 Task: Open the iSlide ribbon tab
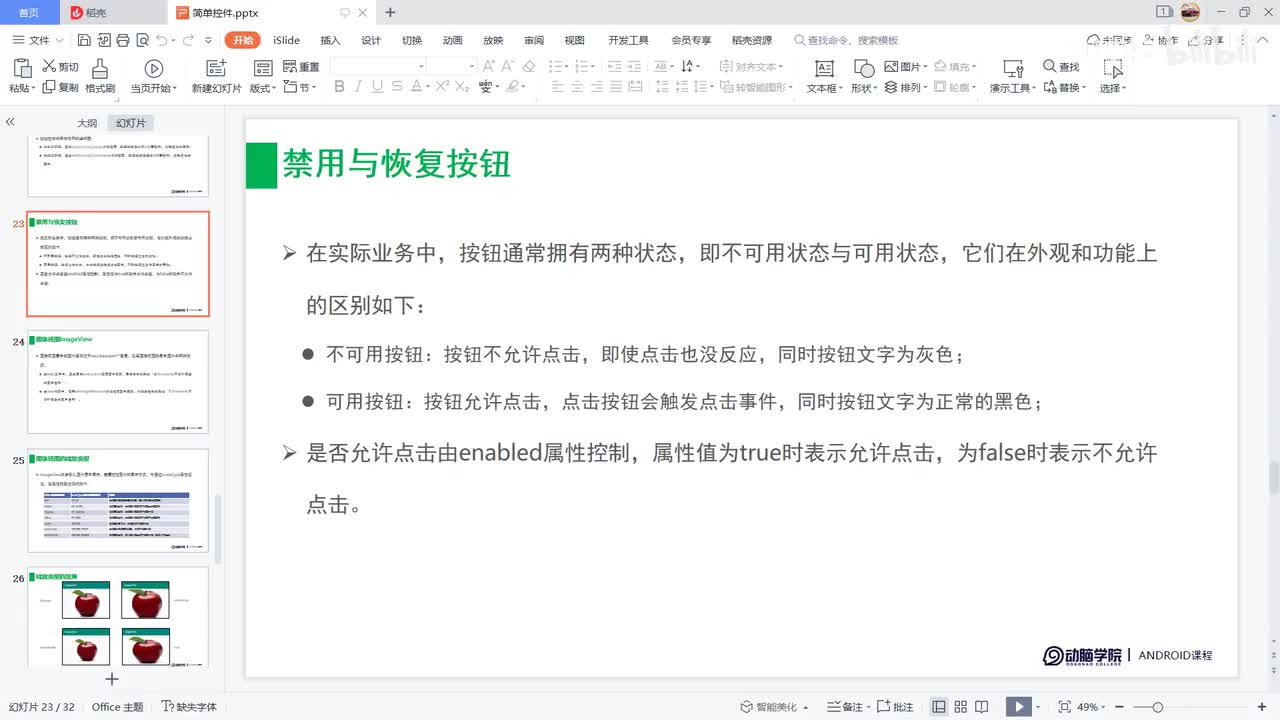coord(287,40)
